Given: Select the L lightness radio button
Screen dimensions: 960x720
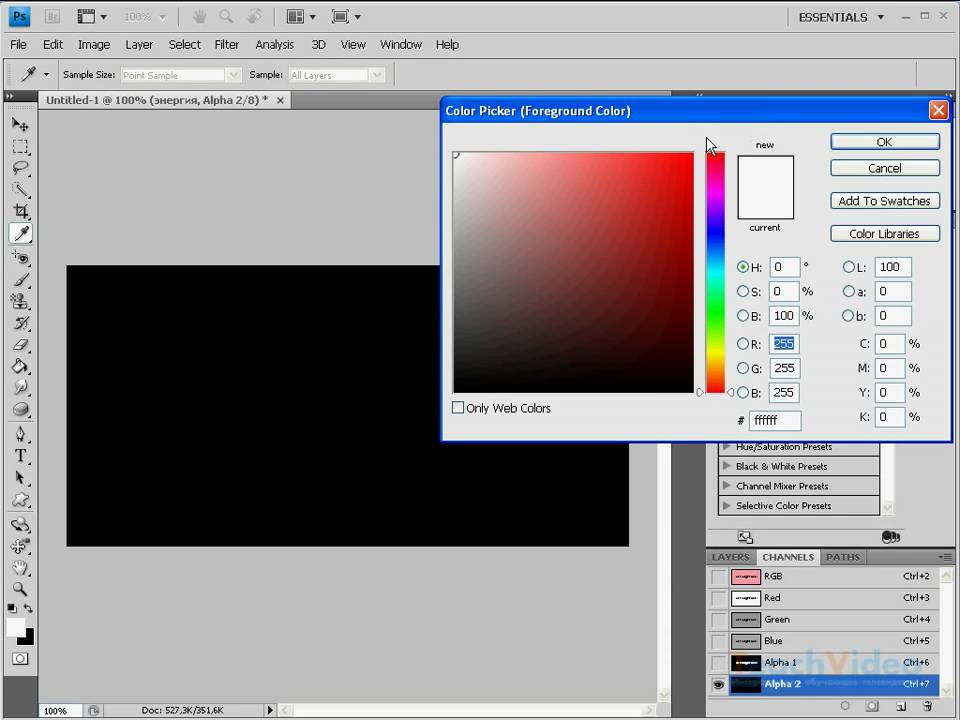Looking at the screenshot, I should (x=849, y=267).
